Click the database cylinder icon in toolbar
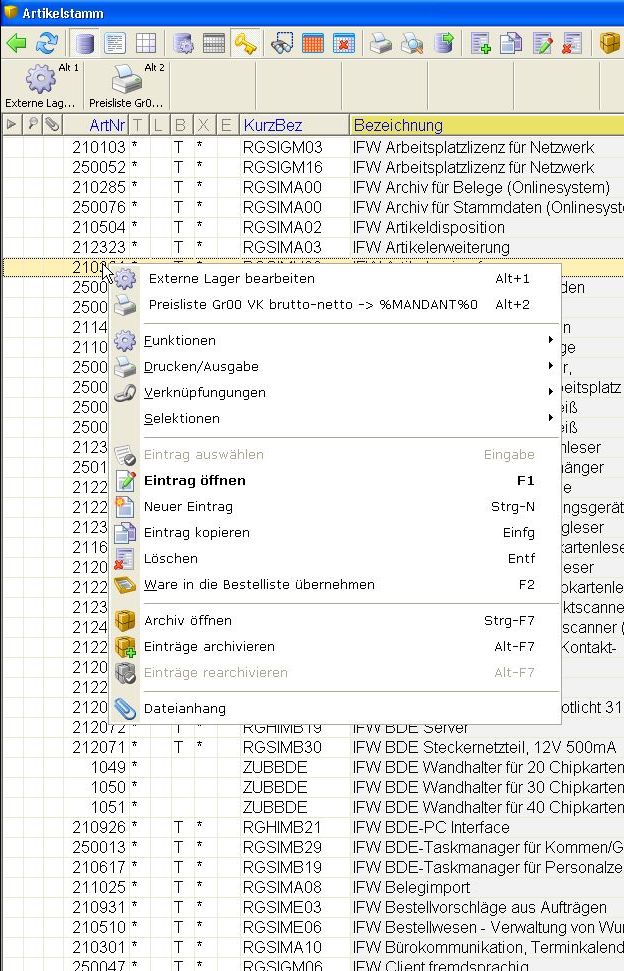624x971 pixels. click(x=86, y=43)
